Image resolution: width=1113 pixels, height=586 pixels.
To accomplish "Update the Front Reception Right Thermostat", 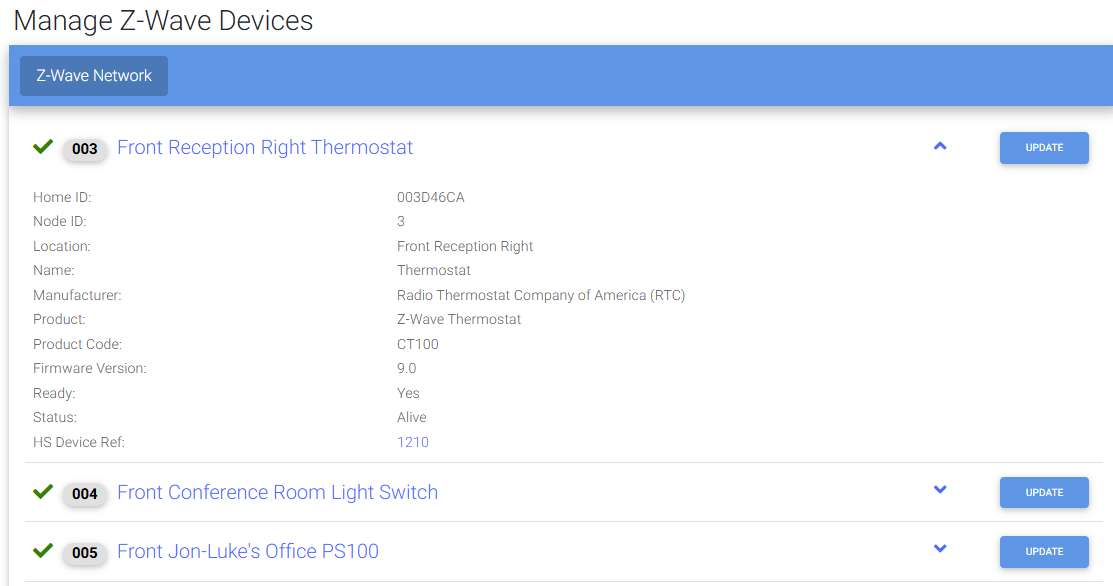I will pos(1044,148).
